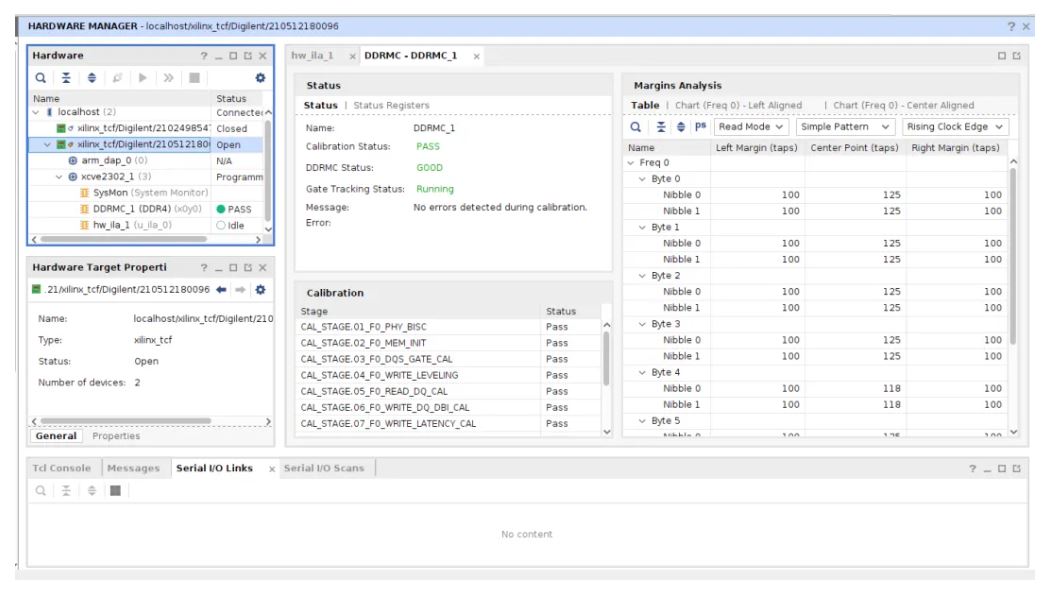Select CAL_STAGE.01_F0_PHY_BISC row
Viewport: 1047px width, 602px height.
pos(450,327)
